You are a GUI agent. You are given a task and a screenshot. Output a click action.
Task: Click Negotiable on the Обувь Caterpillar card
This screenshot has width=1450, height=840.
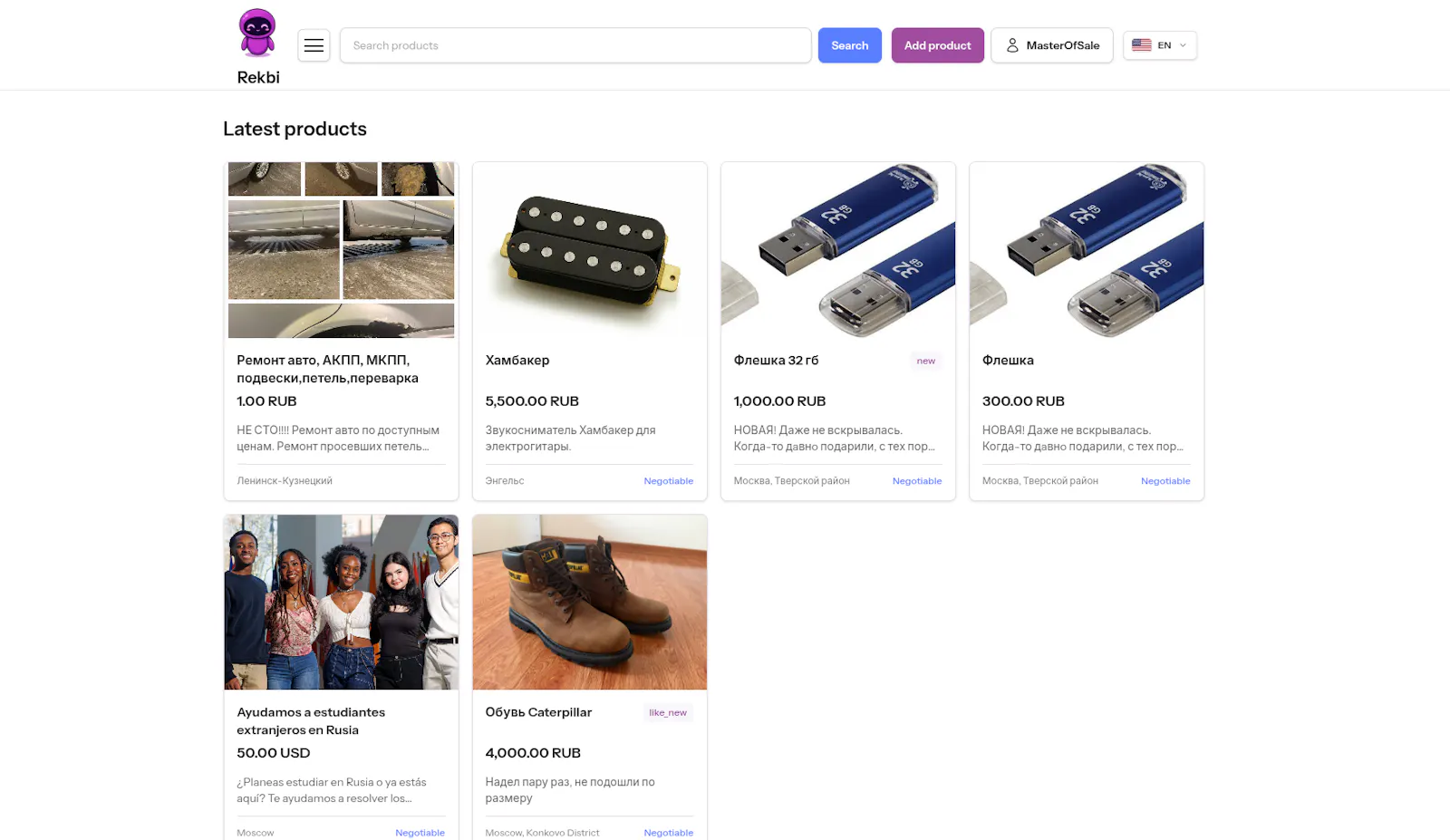tap(669, 833)
